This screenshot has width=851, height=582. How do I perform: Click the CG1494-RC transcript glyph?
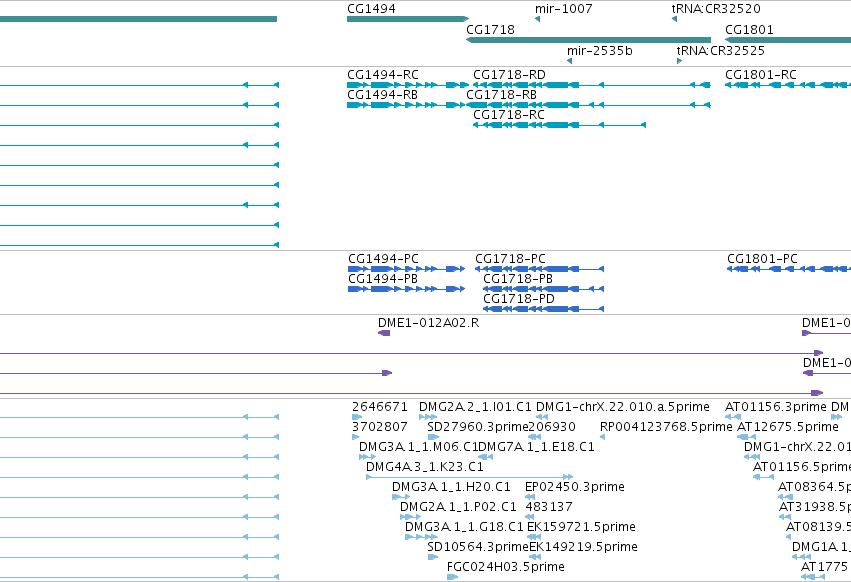click(x=408, y=85)
